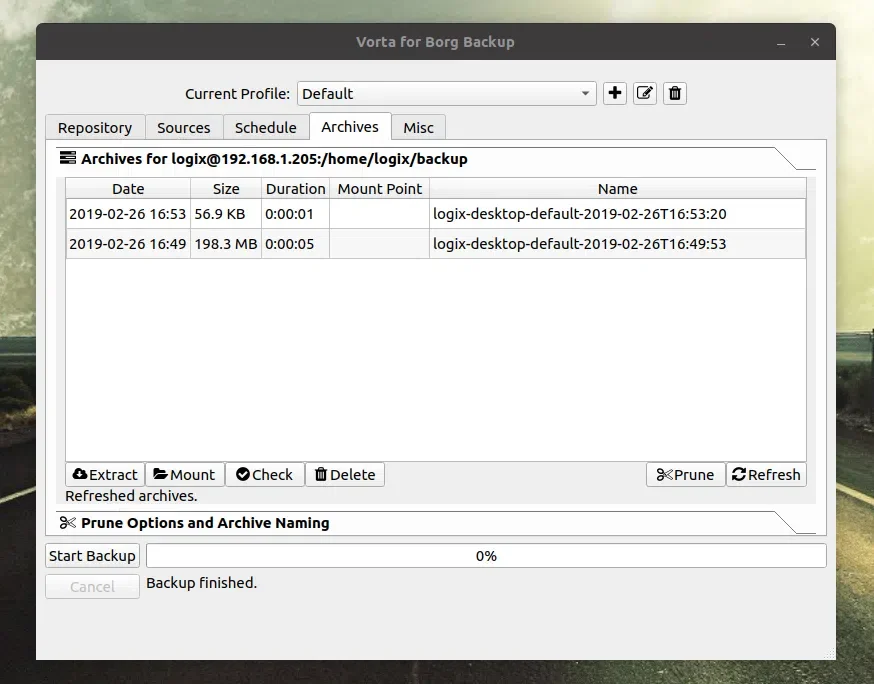Click the Cancel button
This screenshot has height=684, width=874.
pos(91,586)
